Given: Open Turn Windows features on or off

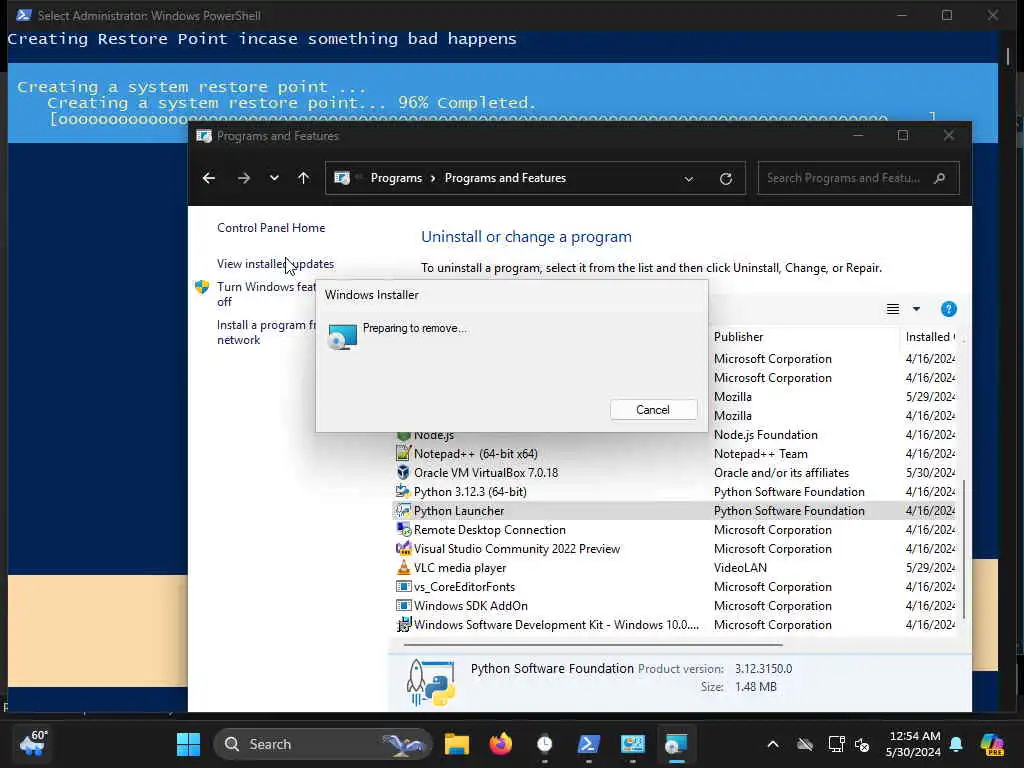Looking at the screenshot, I should pos(266,294).
